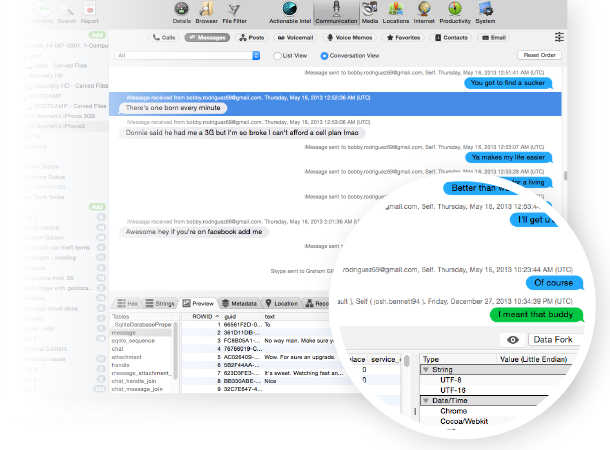Switch to the Posts tab
This screenshot has height=450, width=610.
252,38
